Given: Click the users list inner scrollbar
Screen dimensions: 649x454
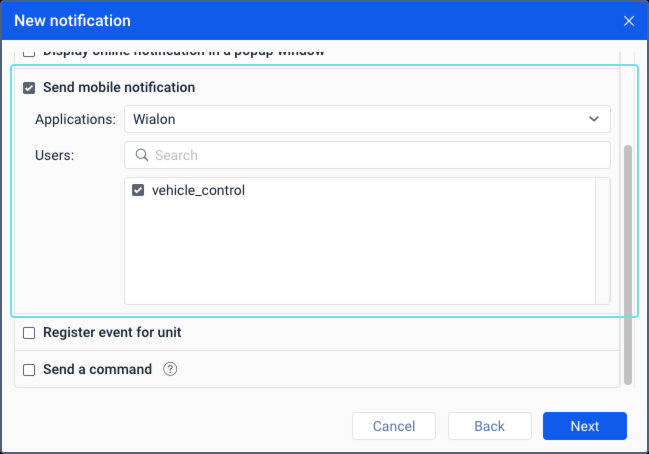Looking at the screenshot, I should [x=602, y=240].
